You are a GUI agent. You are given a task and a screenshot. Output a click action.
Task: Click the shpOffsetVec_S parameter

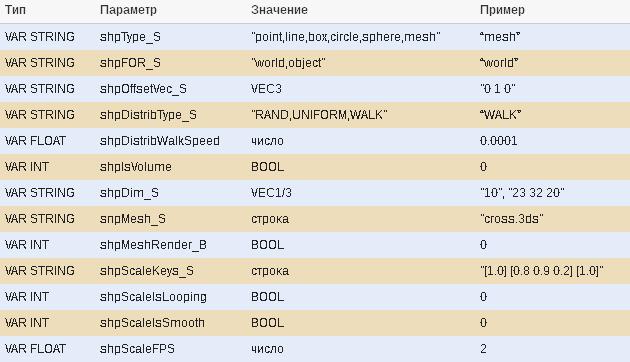[x=143, y=89]
